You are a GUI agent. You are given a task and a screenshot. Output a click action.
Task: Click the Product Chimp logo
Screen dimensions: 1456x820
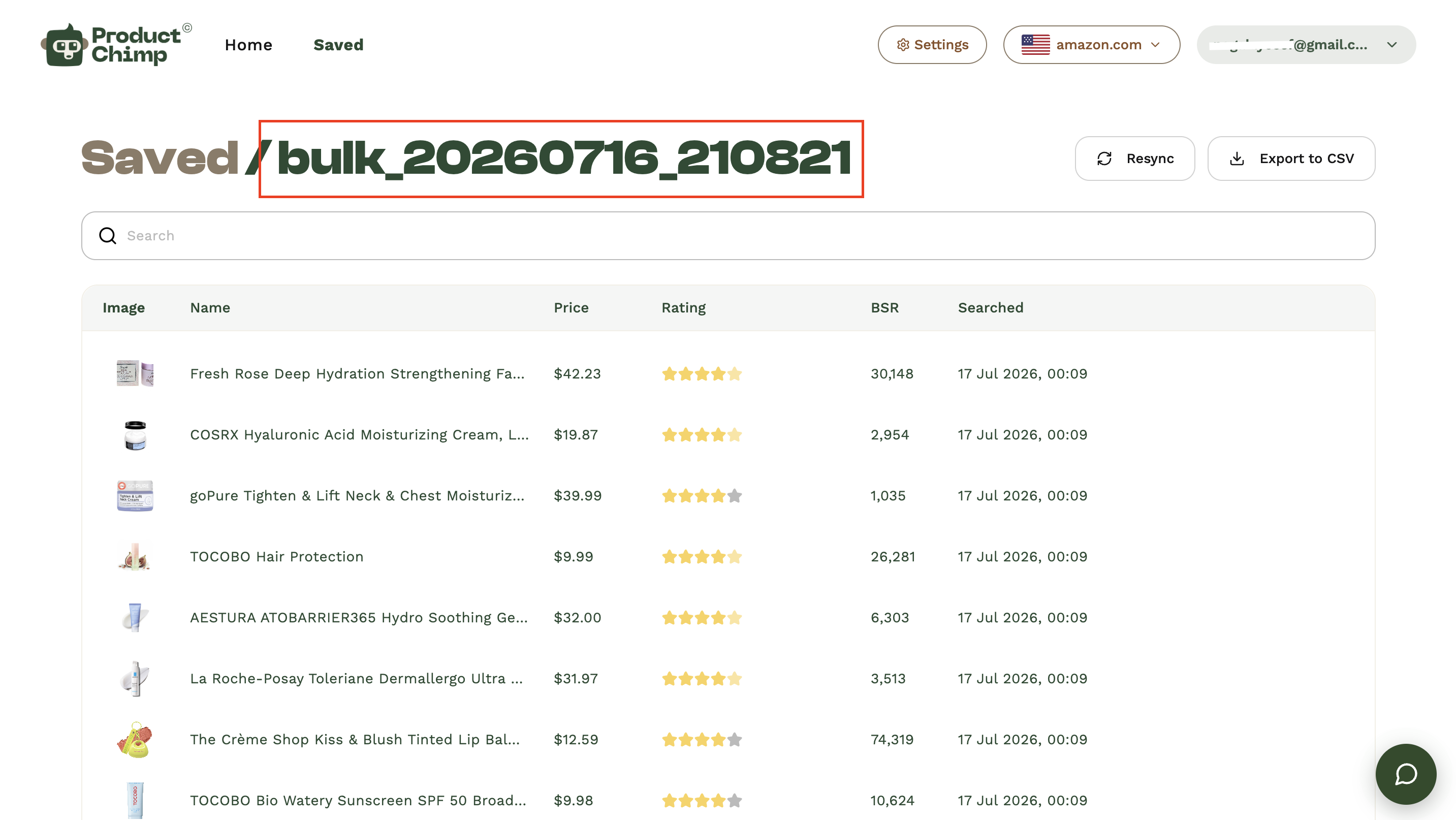tap(116, 45)
